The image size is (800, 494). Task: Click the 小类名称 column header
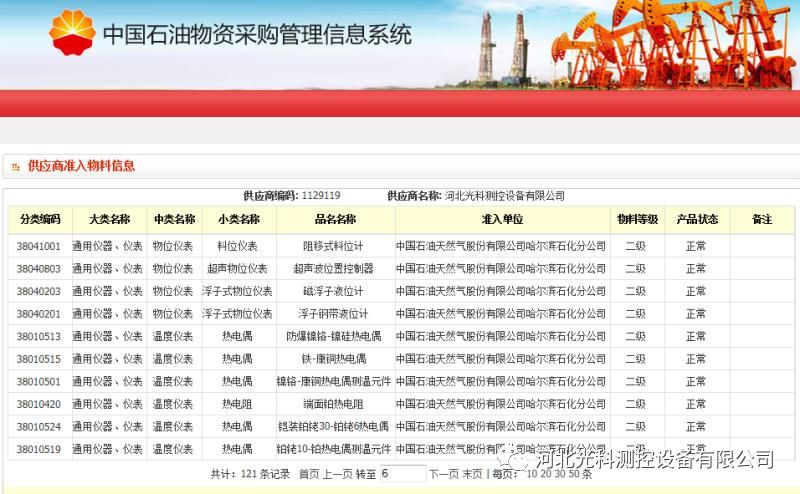tap(239, 219)
